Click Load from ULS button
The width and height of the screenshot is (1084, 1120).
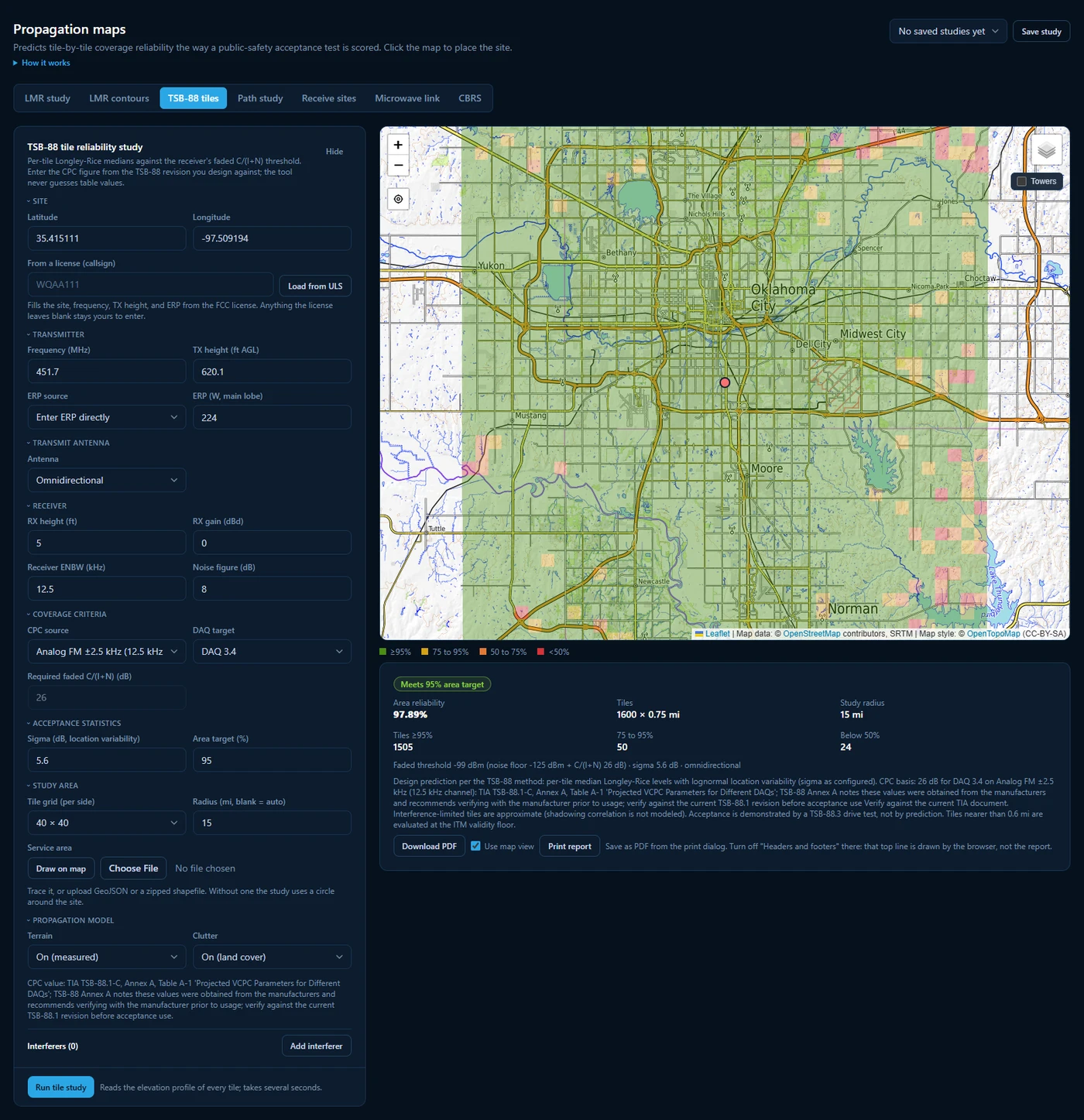pos(315,286)
